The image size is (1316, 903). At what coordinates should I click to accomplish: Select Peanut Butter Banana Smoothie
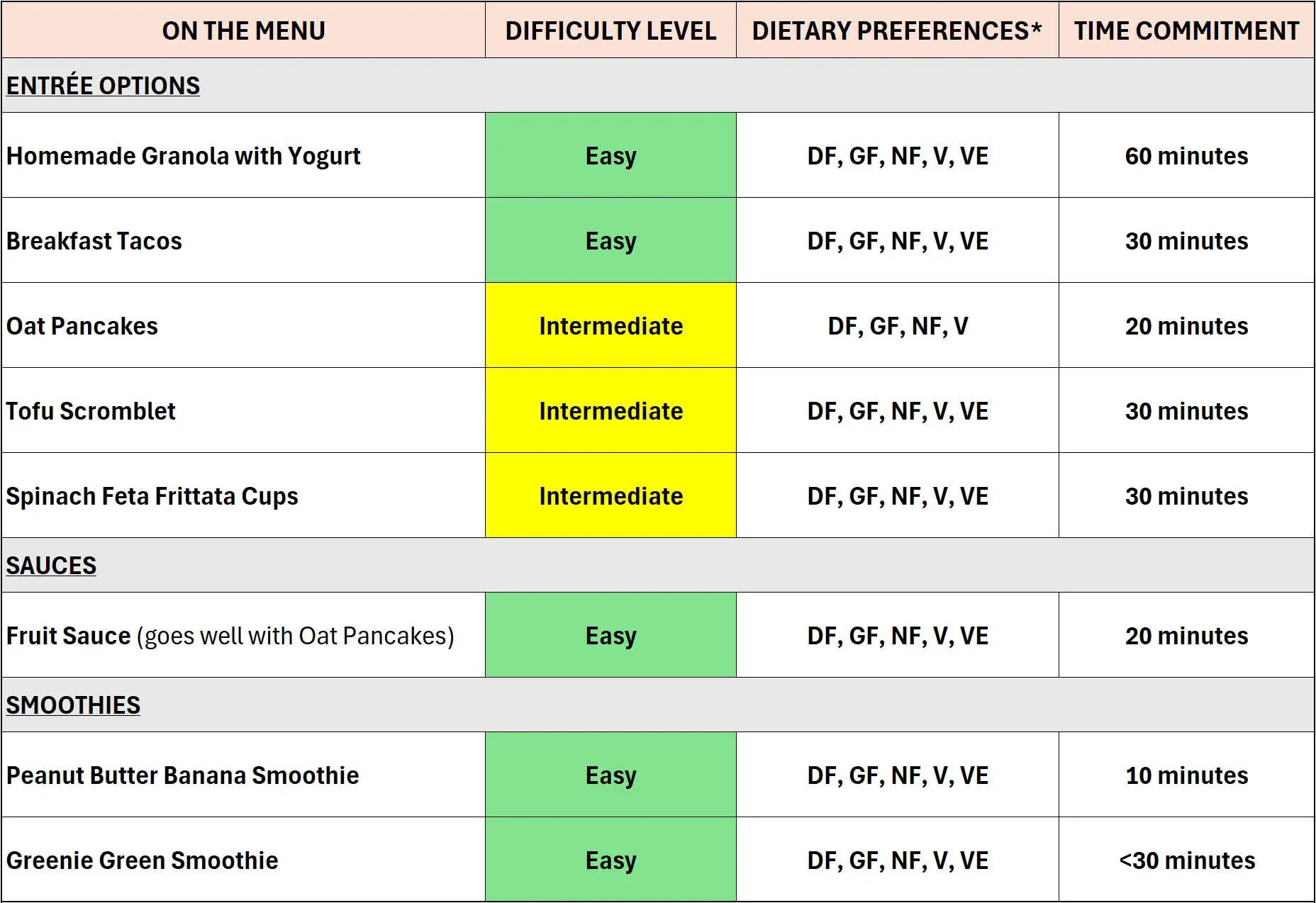point(182,775)
